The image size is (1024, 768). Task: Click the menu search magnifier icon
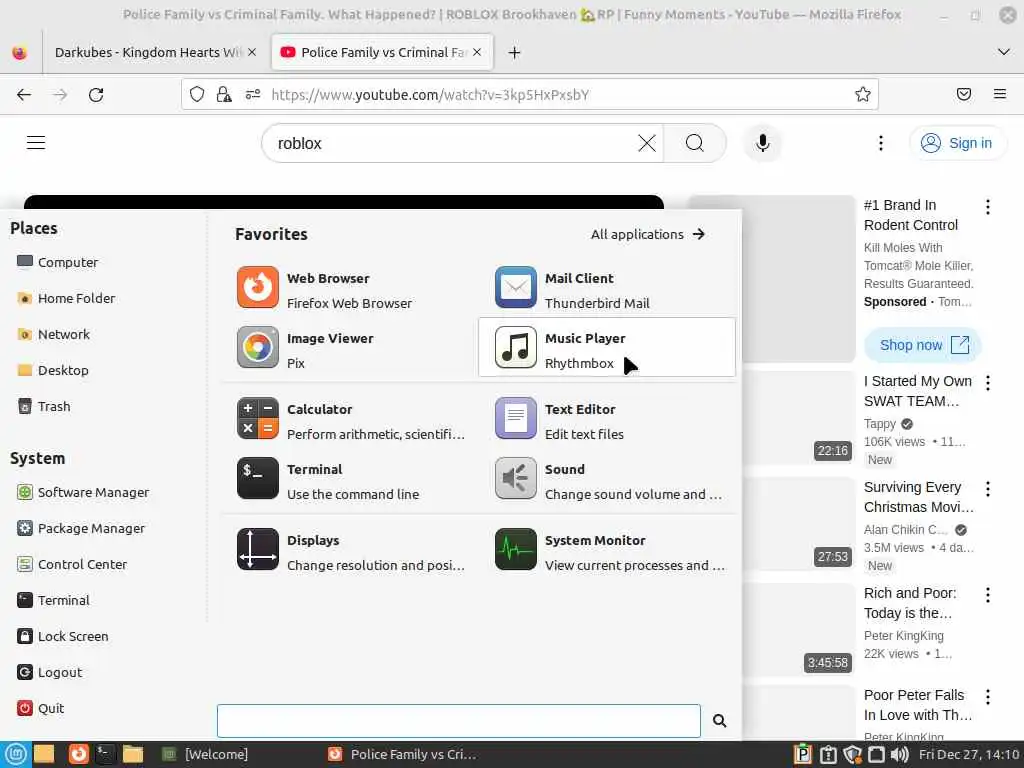tap(719, 720)
